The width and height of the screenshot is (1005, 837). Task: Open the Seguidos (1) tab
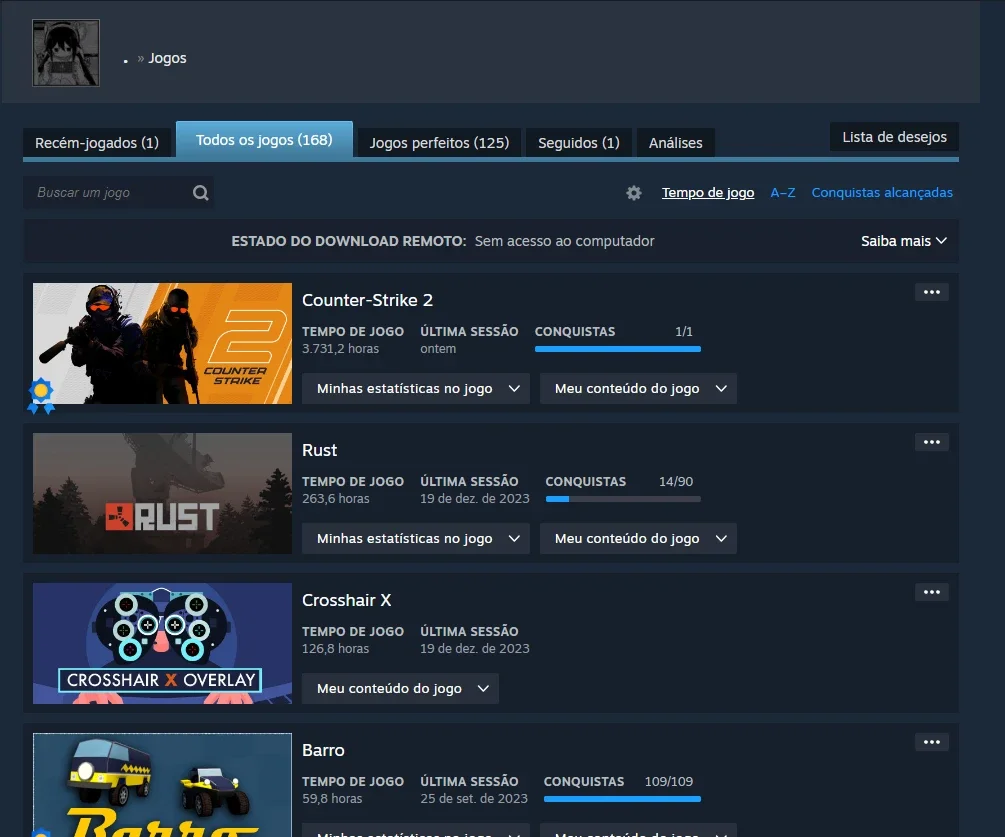[579, 143]
